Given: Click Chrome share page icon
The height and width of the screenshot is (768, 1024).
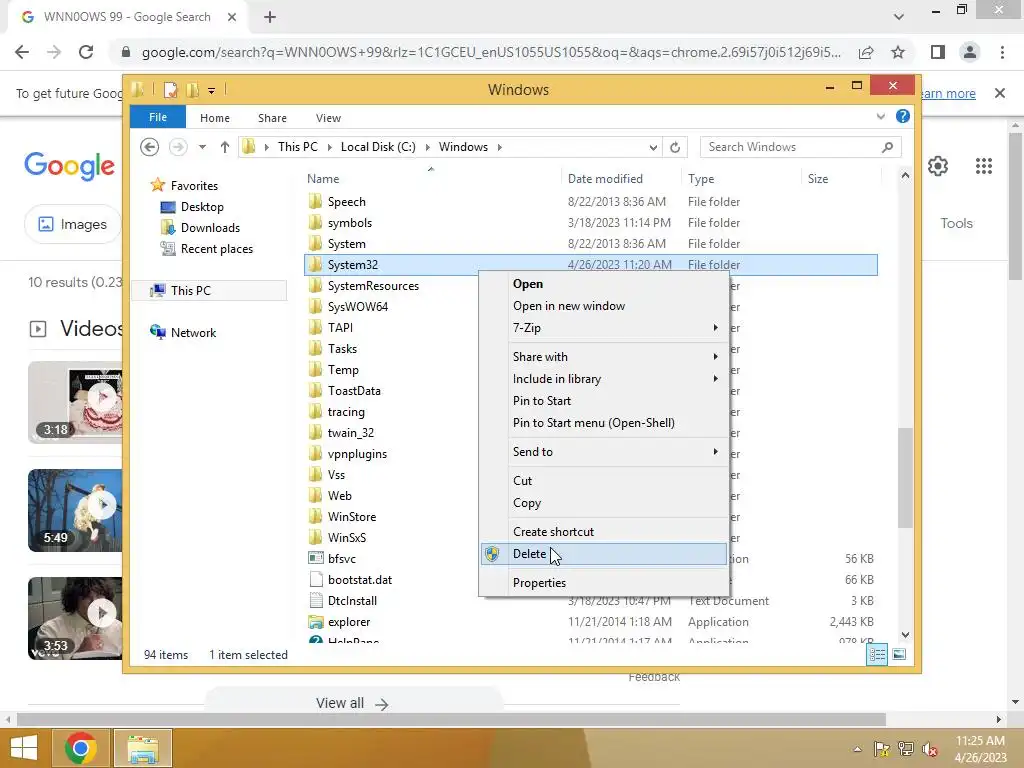Looking at the screenshot, I should click(x=866, y=52).
